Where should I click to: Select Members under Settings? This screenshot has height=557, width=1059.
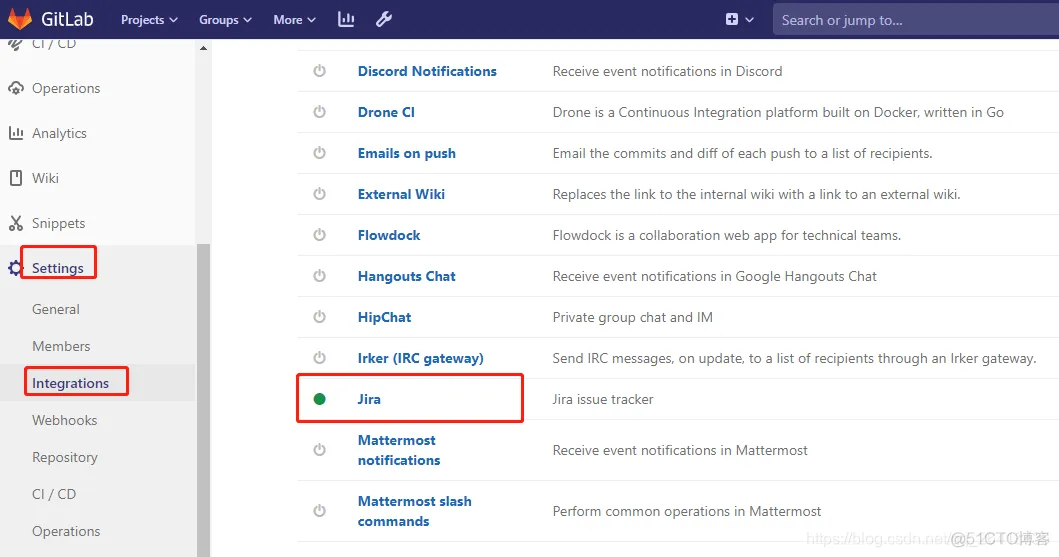(x=61, y=346)
